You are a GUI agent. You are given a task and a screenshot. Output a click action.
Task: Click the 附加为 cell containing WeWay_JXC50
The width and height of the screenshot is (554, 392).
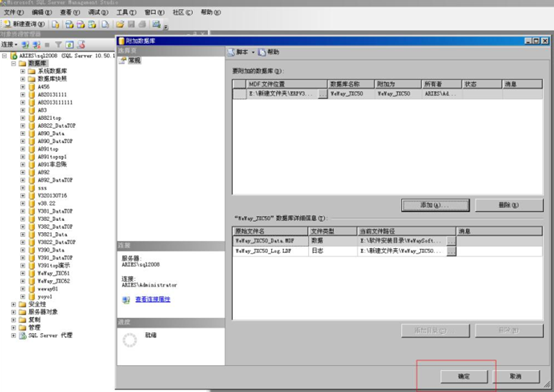398,94
